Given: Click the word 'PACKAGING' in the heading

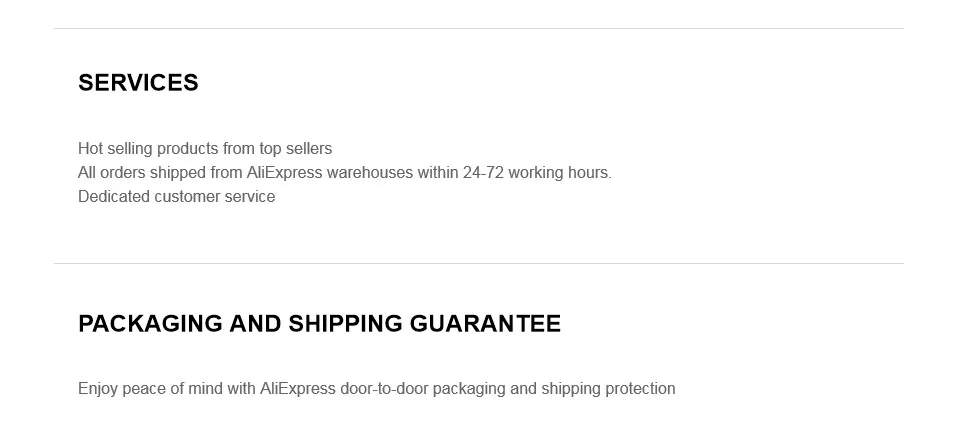Looking at the screenshot, I should [x=150, y=323].
